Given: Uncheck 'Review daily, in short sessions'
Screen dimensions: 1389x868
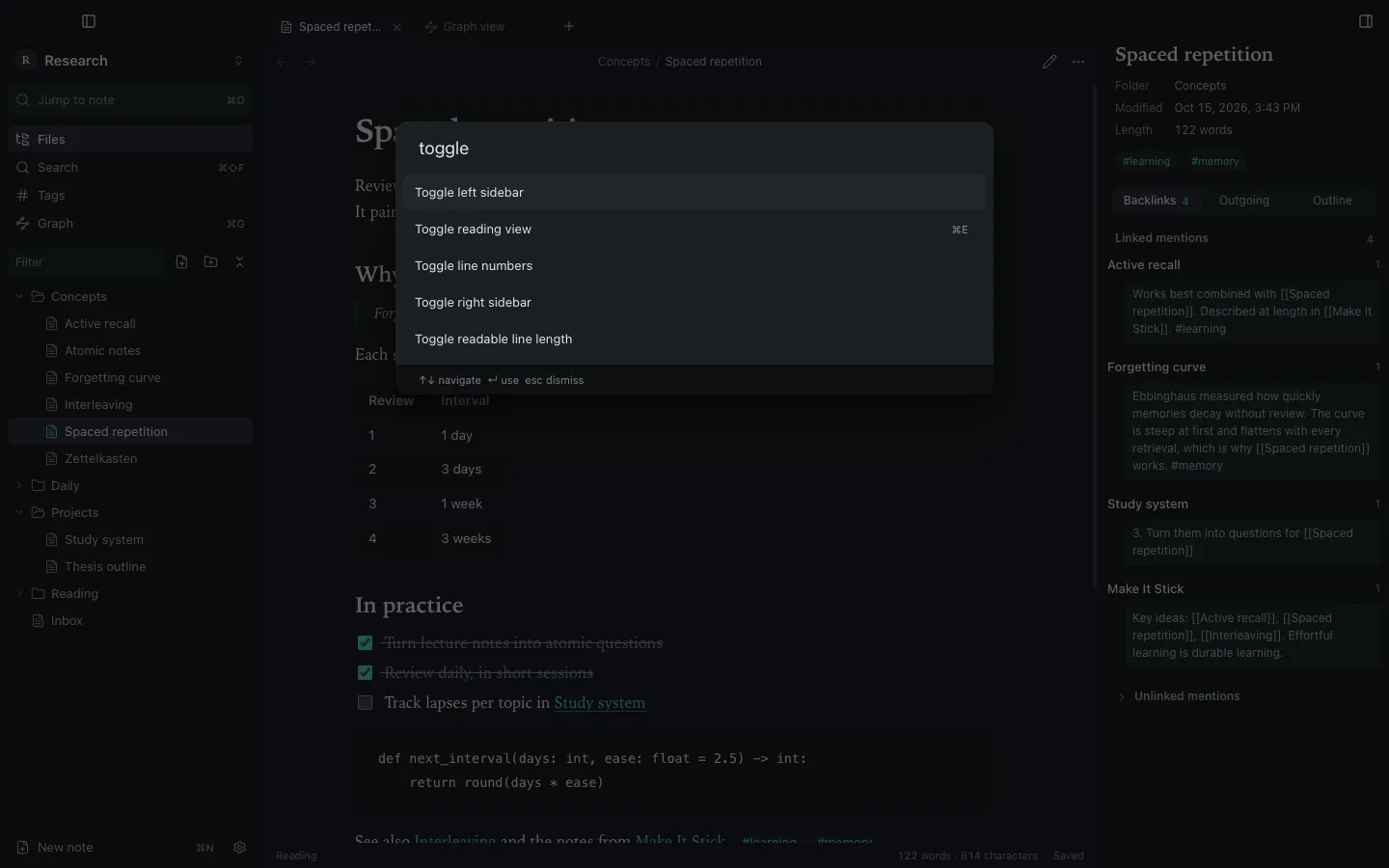Looking at the screenshot, I should coord(365,672).
